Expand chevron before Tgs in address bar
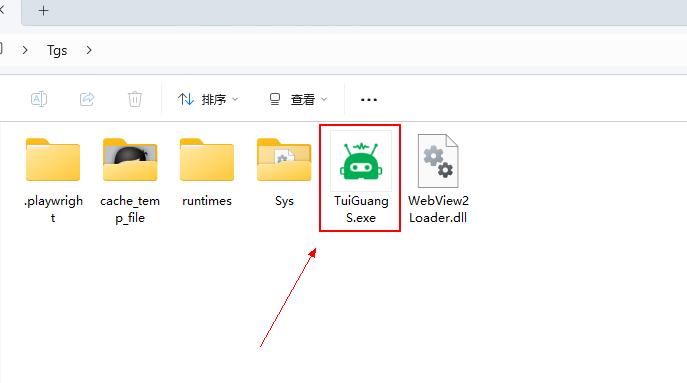 [25, 50]
